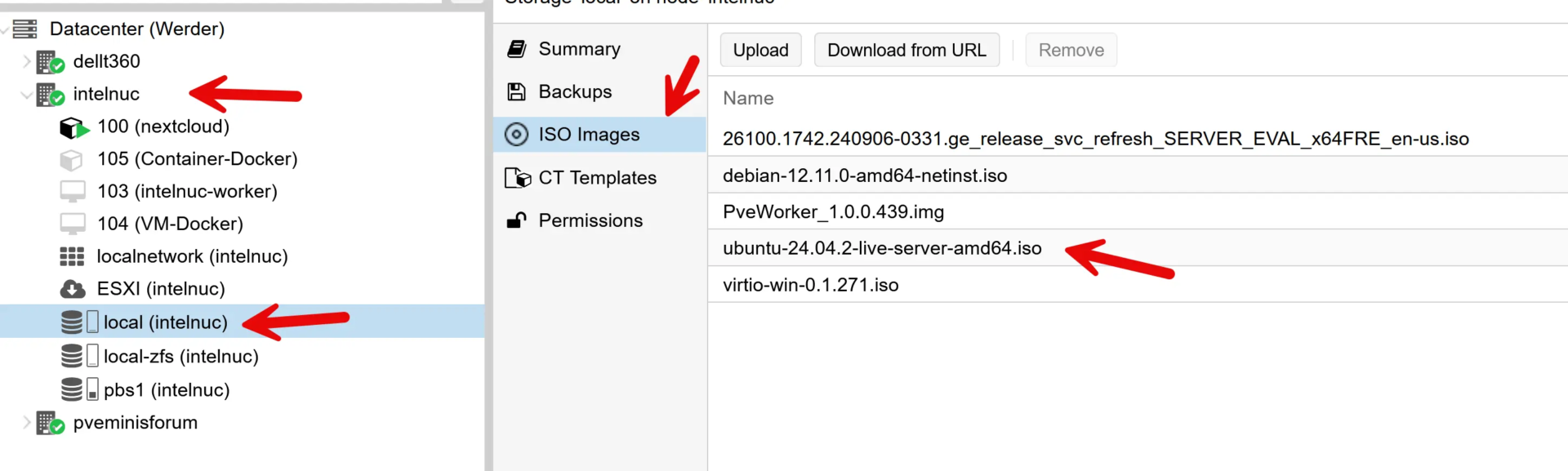Click the localnetwork grid icon
This screenshot has width=1568, height=471.
pos(72,257)
